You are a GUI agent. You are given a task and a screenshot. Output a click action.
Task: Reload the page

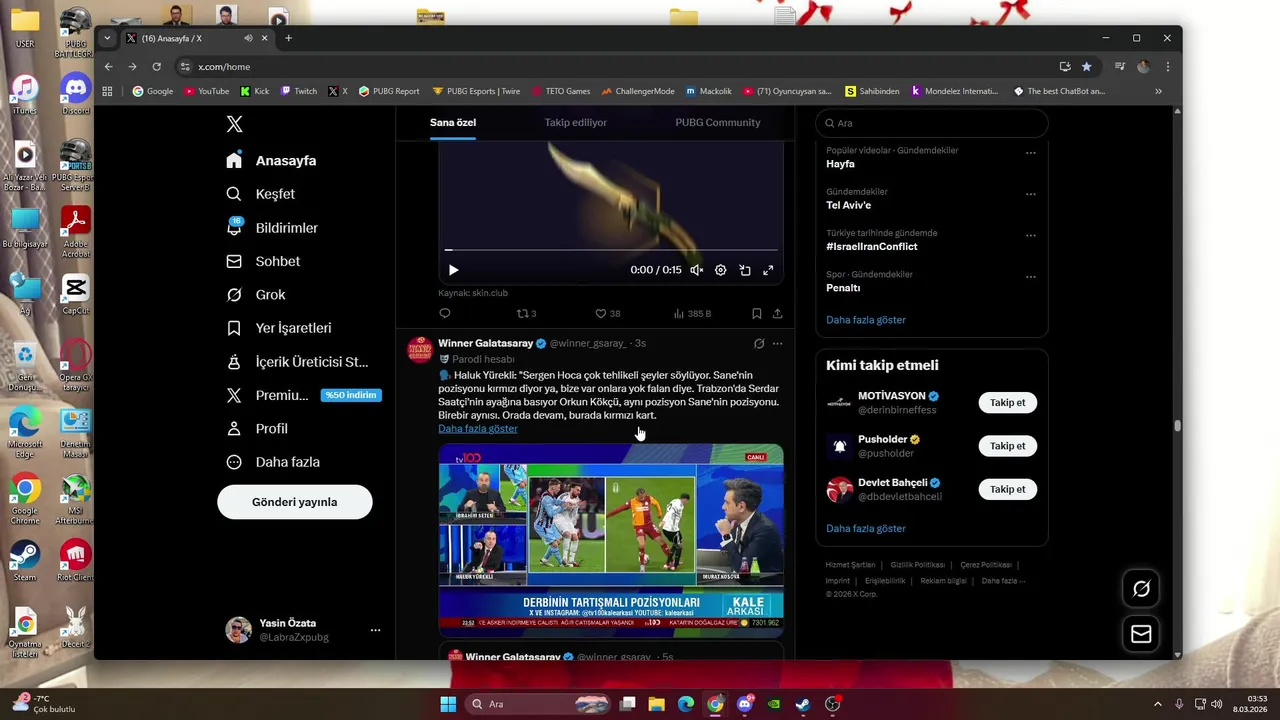click(156, 66)
